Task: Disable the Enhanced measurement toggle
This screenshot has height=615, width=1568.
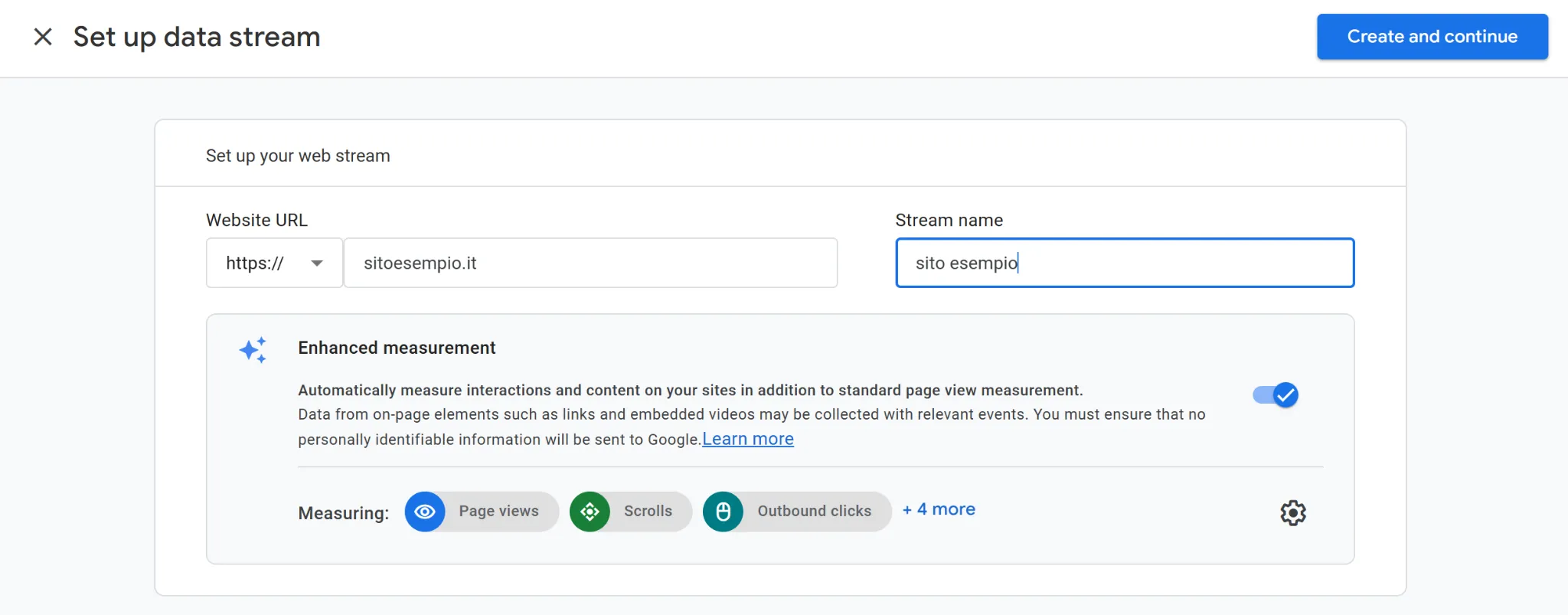Action: (1276, 395)
